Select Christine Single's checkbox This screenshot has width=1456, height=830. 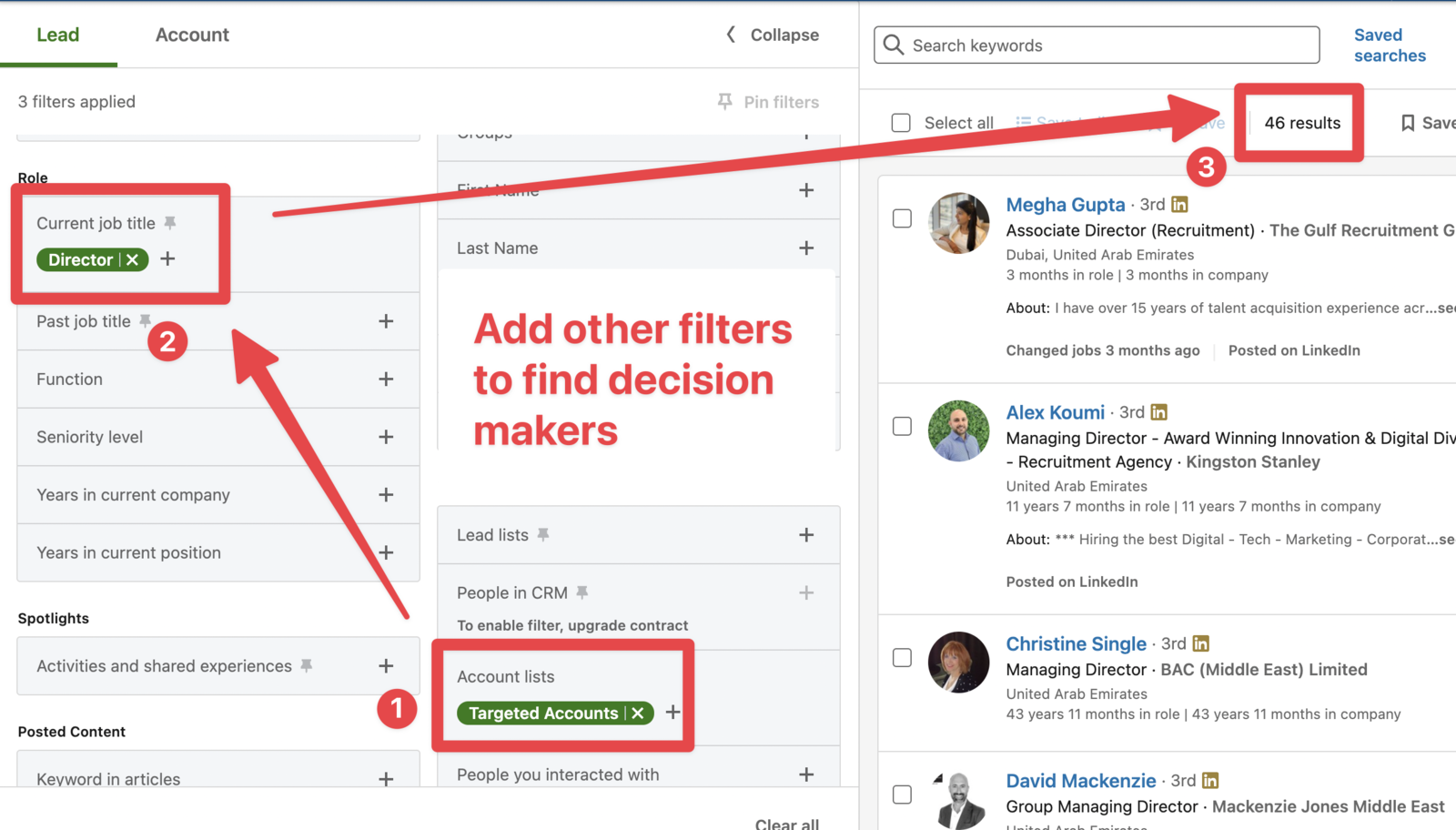[x=902, y=657]
